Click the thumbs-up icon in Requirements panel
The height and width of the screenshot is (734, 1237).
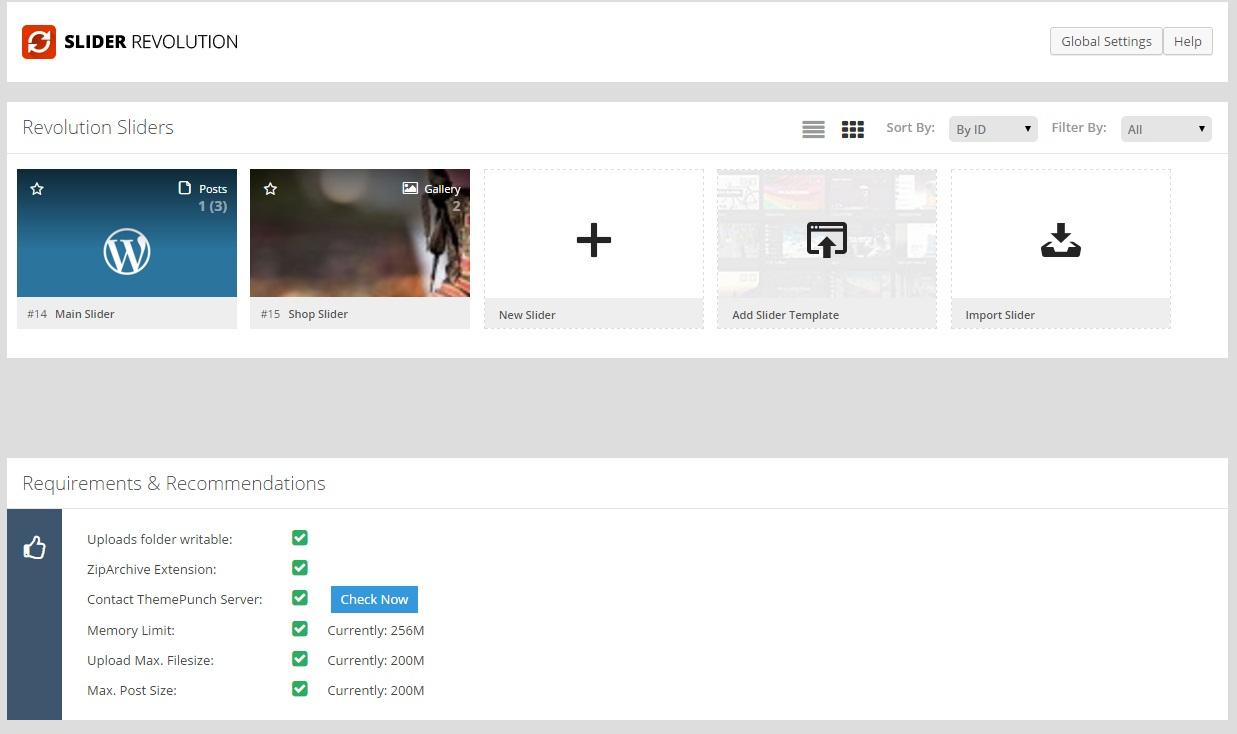click(x=35, y=547)
